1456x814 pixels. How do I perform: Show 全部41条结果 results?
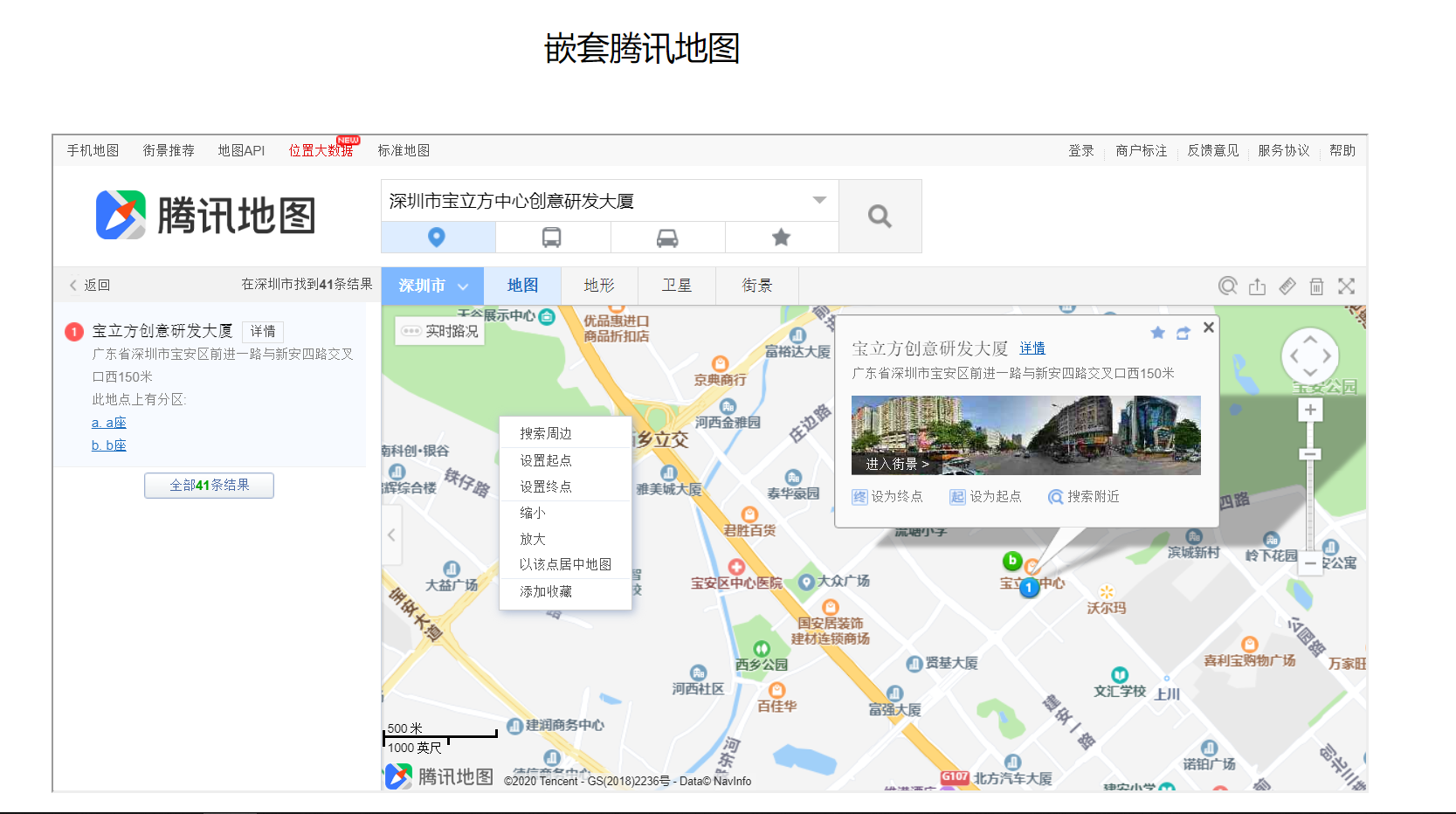tap(209, 486)
